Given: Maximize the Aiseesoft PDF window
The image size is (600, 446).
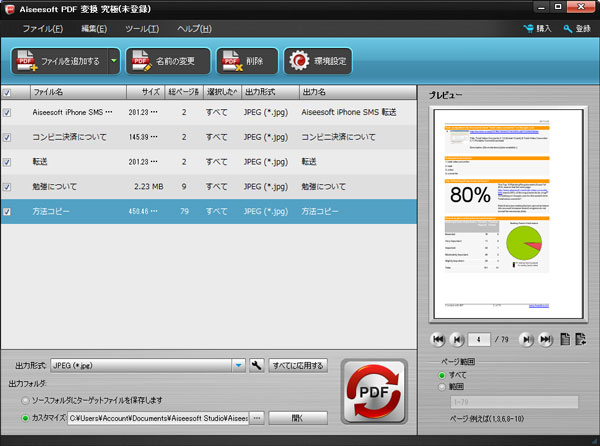Looking at the screenshot, I should (558, 7).
